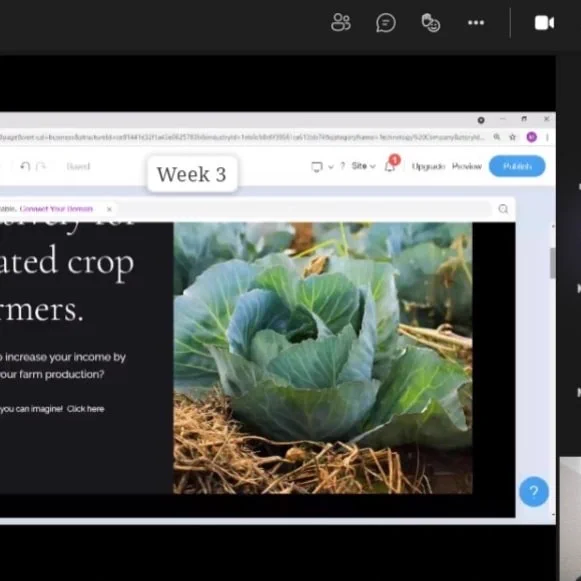This screenshot has height=581, width=581.
Task: Click the Saved status label
Action: pos(78,166)
